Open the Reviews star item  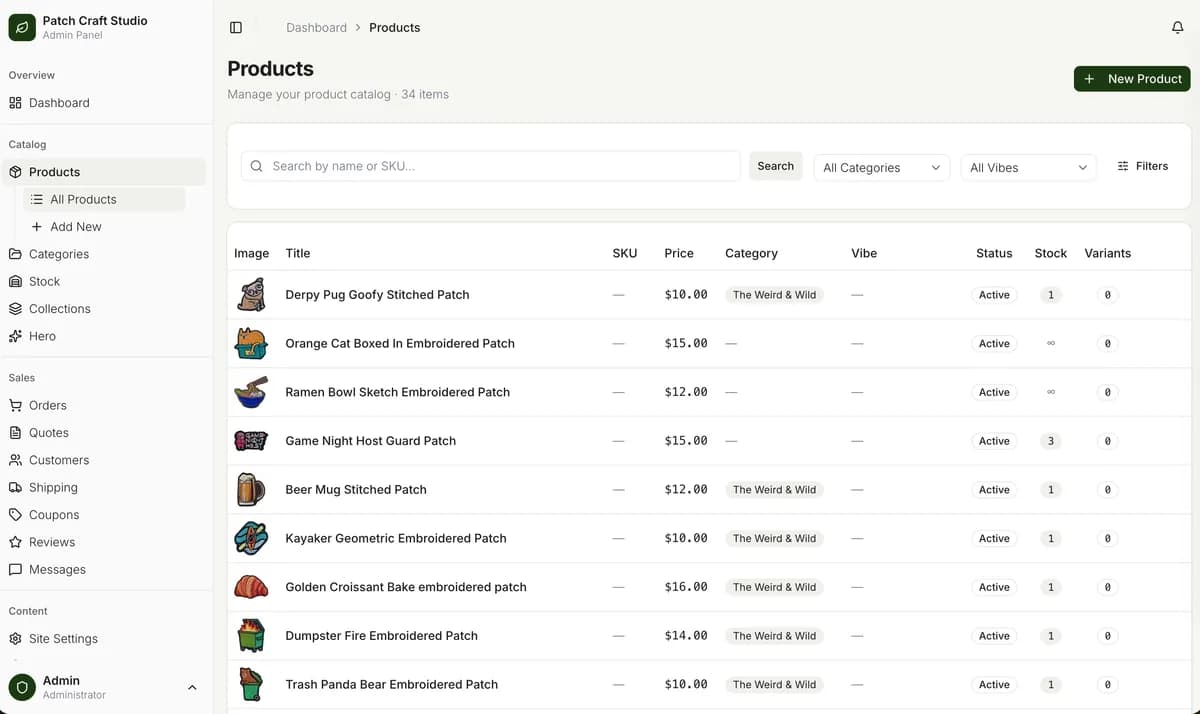point(51,542)
